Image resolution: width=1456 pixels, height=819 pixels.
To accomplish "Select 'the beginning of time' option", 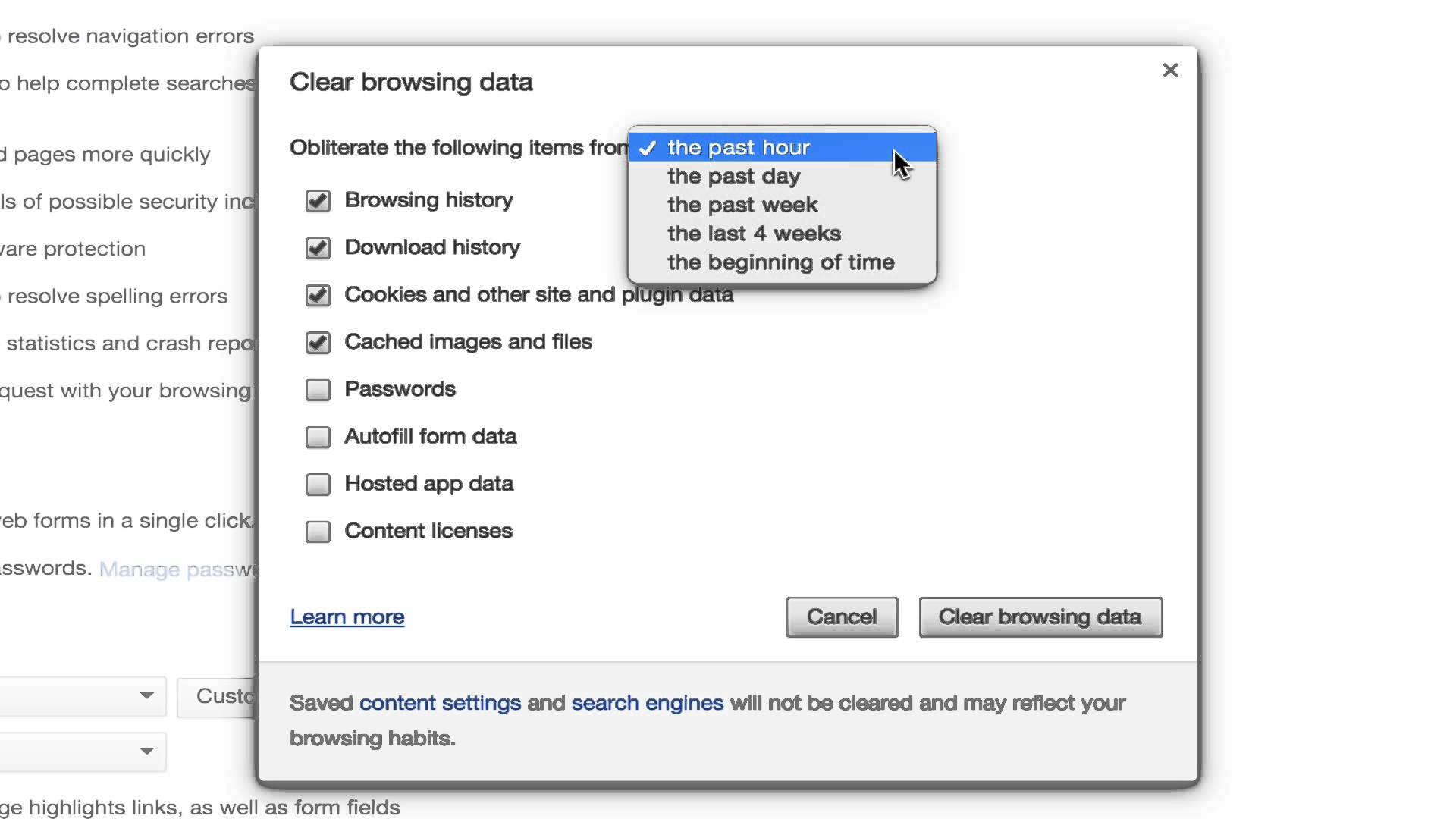I will tap(781, 261).
